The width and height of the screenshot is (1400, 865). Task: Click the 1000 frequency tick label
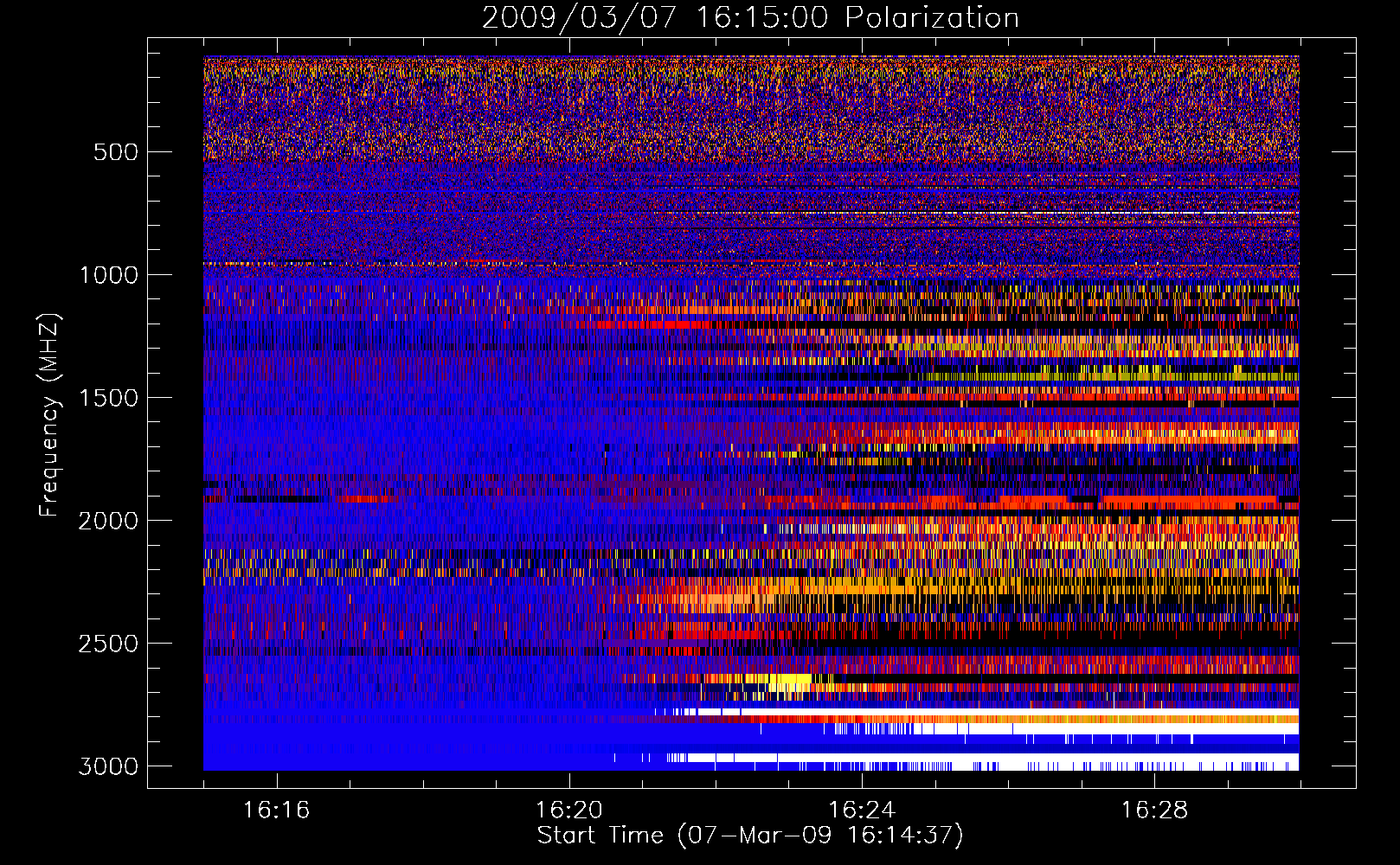108,275
